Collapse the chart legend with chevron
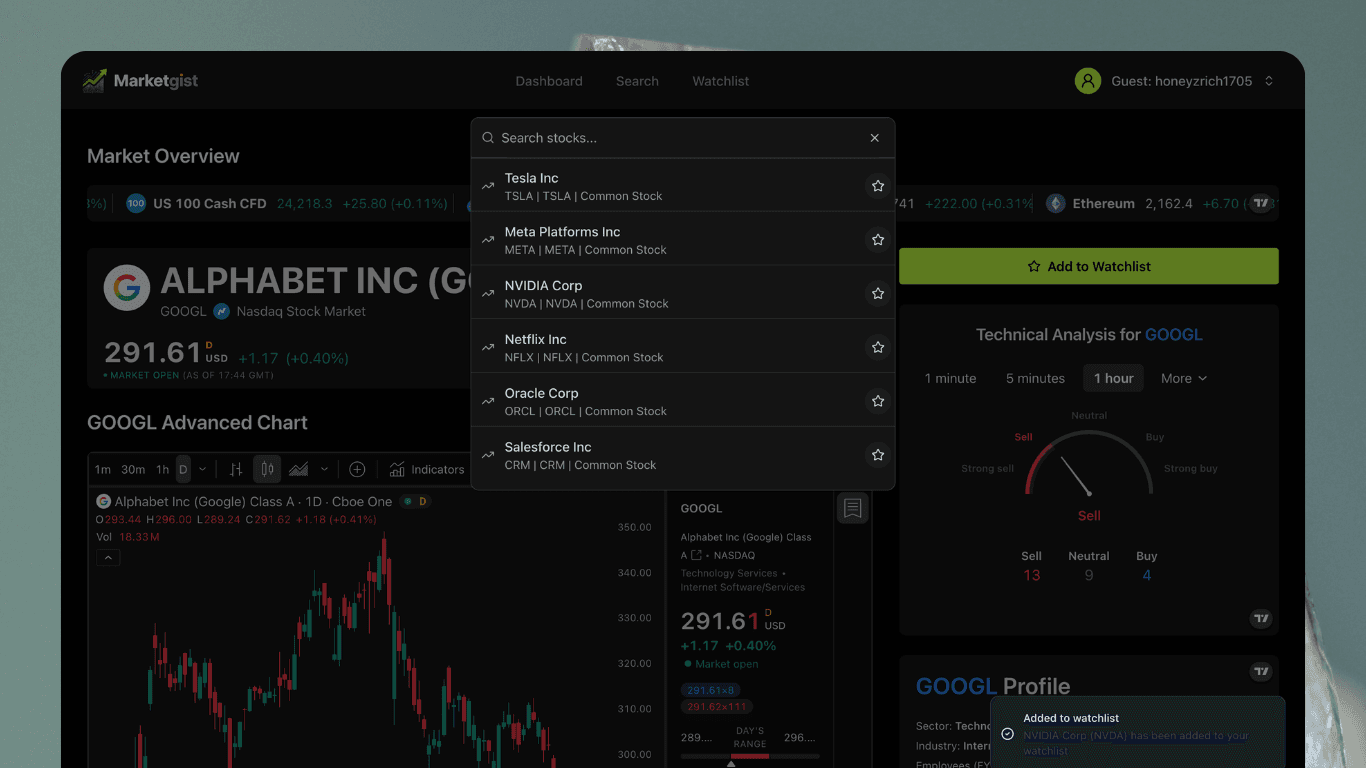Image resolution: width=1366 pixels, height=768 pixels. [108, 558]
